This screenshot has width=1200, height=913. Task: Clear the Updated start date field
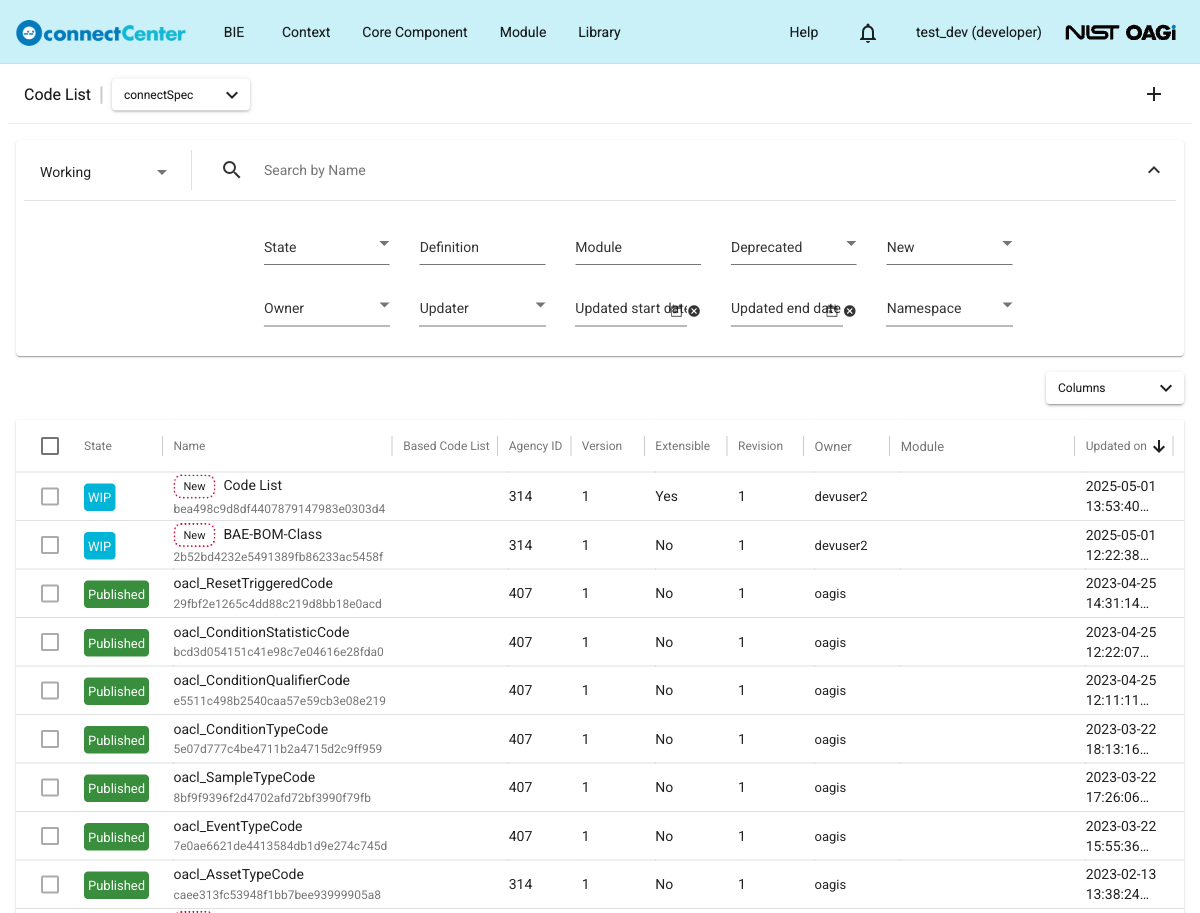coord(694,311)
